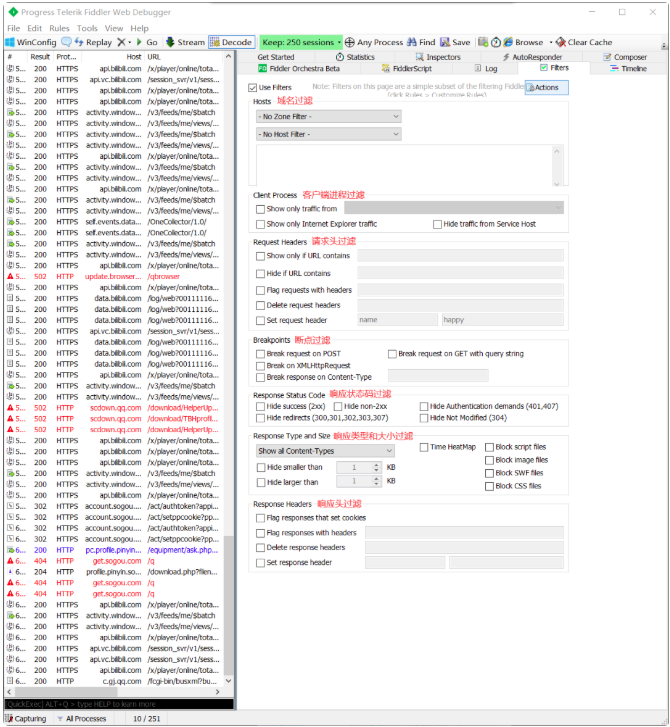This screenshot has width=670, height=727.
Task: Open the Inspectors tab
Action: [438, 57]
